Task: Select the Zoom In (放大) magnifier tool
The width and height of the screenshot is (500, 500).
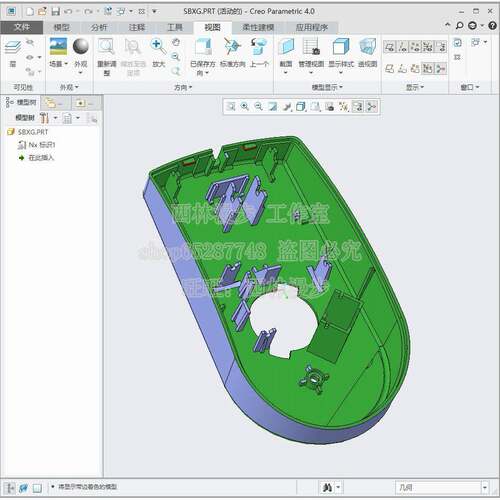Action: pyautogui.click(x=159, y=47)
